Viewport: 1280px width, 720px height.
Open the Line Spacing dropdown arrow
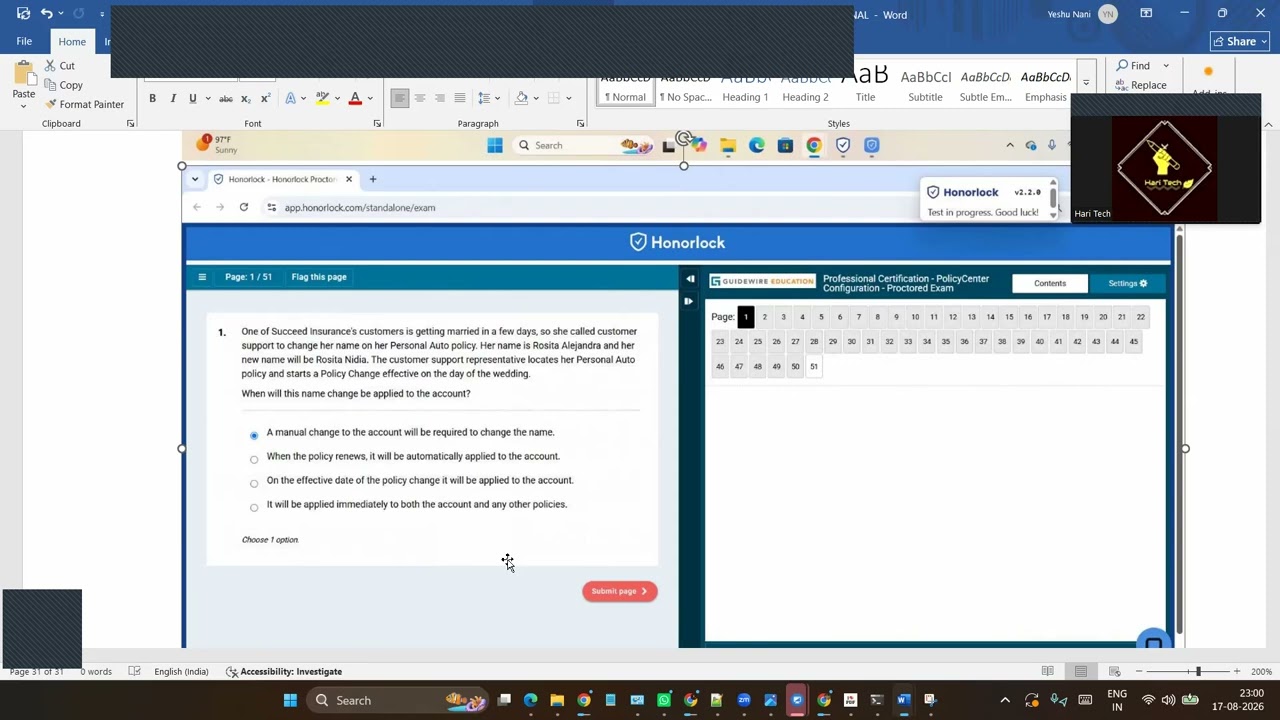click(x=498, y=98)
